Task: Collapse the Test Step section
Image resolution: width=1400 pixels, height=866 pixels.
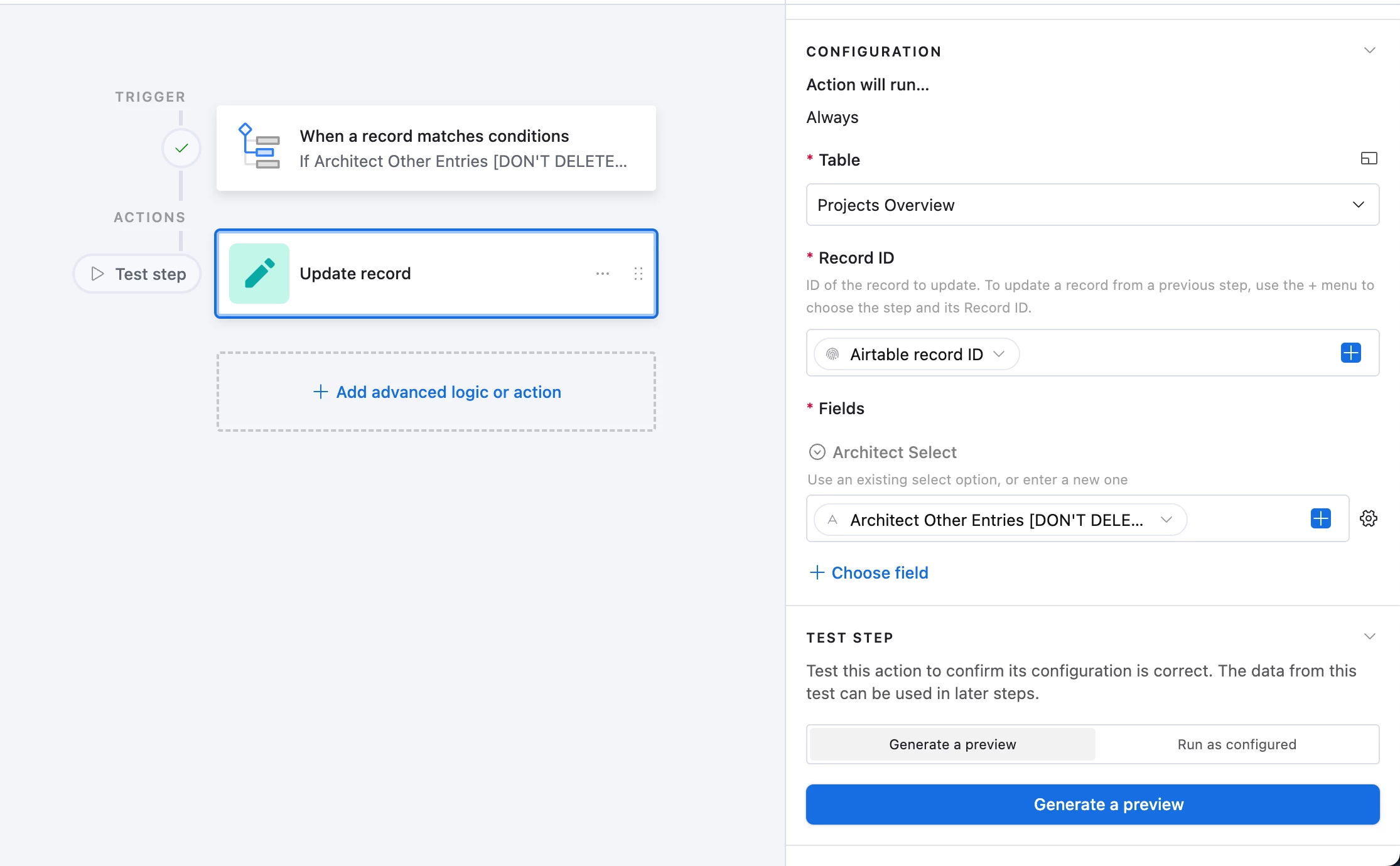Action: tap(1369, 636)
